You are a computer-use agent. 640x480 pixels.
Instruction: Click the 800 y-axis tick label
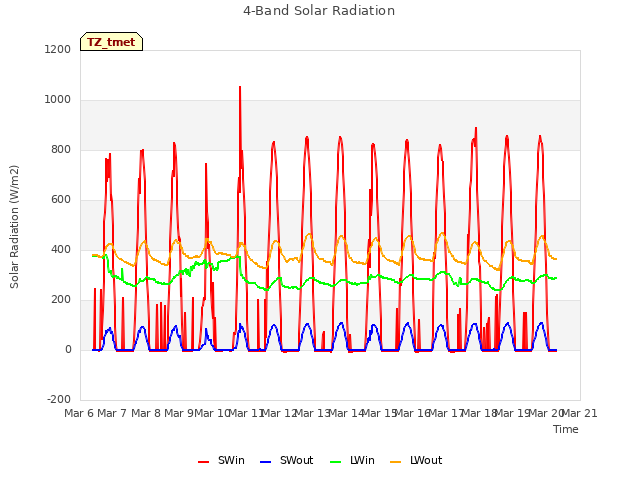61,149
